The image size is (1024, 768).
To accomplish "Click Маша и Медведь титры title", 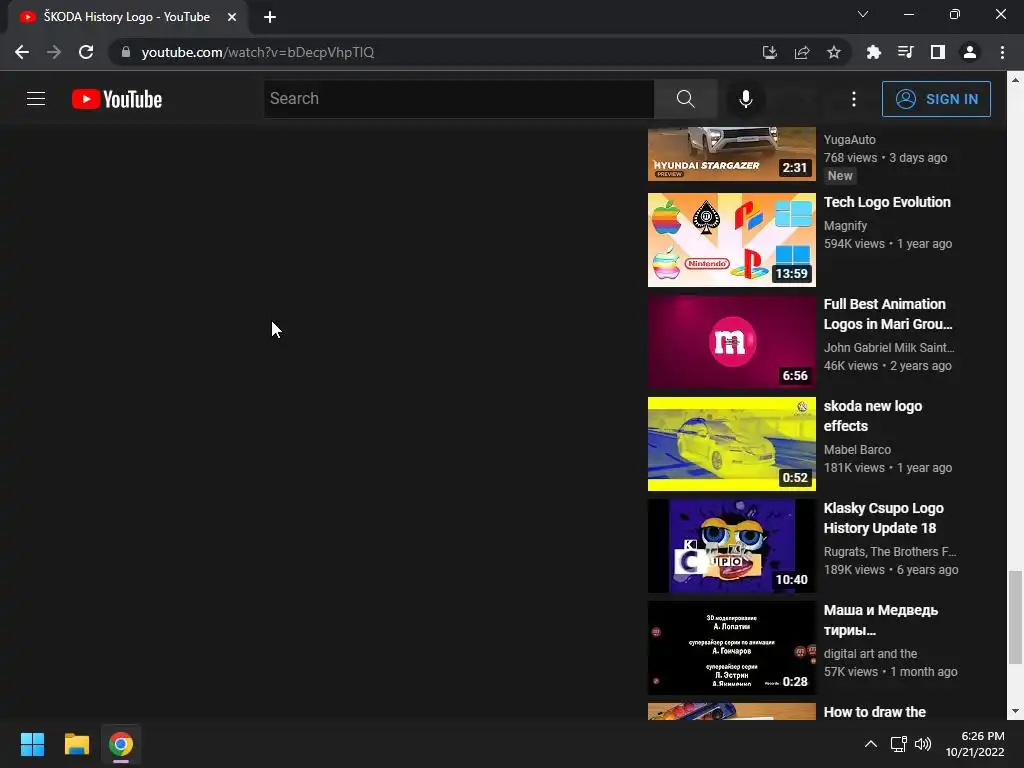I will [x=880, y=620].
